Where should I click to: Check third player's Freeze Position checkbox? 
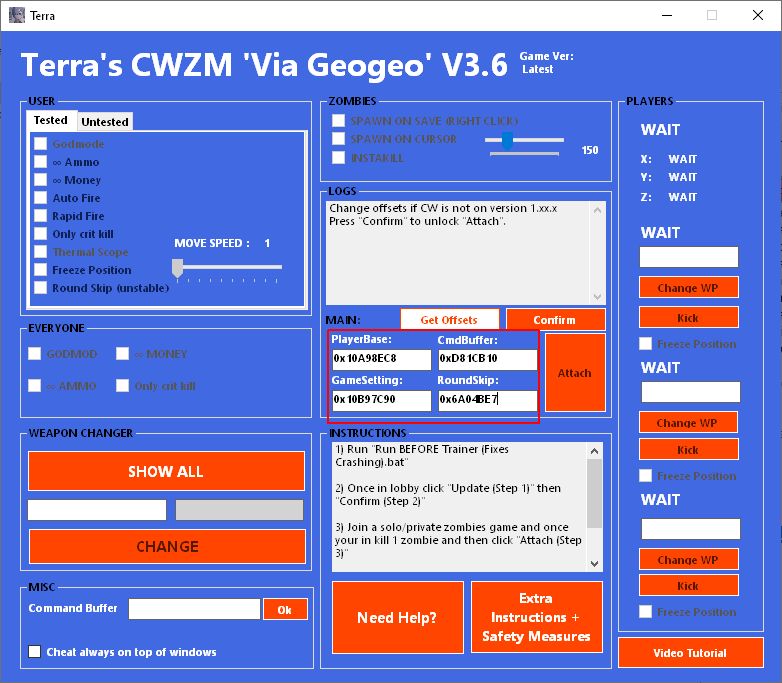[x=645, y=612]
